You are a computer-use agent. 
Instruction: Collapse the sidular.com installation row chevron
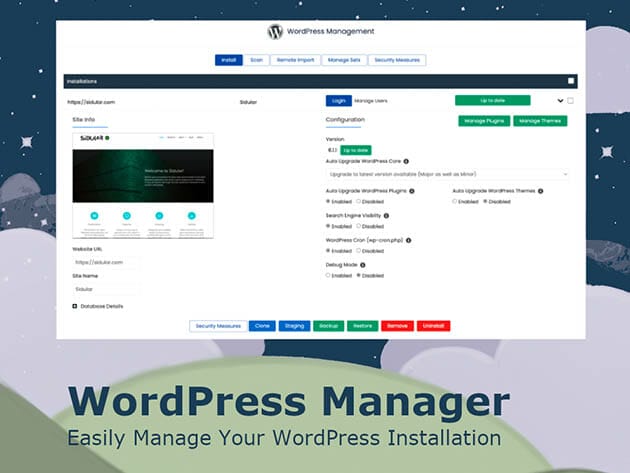[558, 101]
